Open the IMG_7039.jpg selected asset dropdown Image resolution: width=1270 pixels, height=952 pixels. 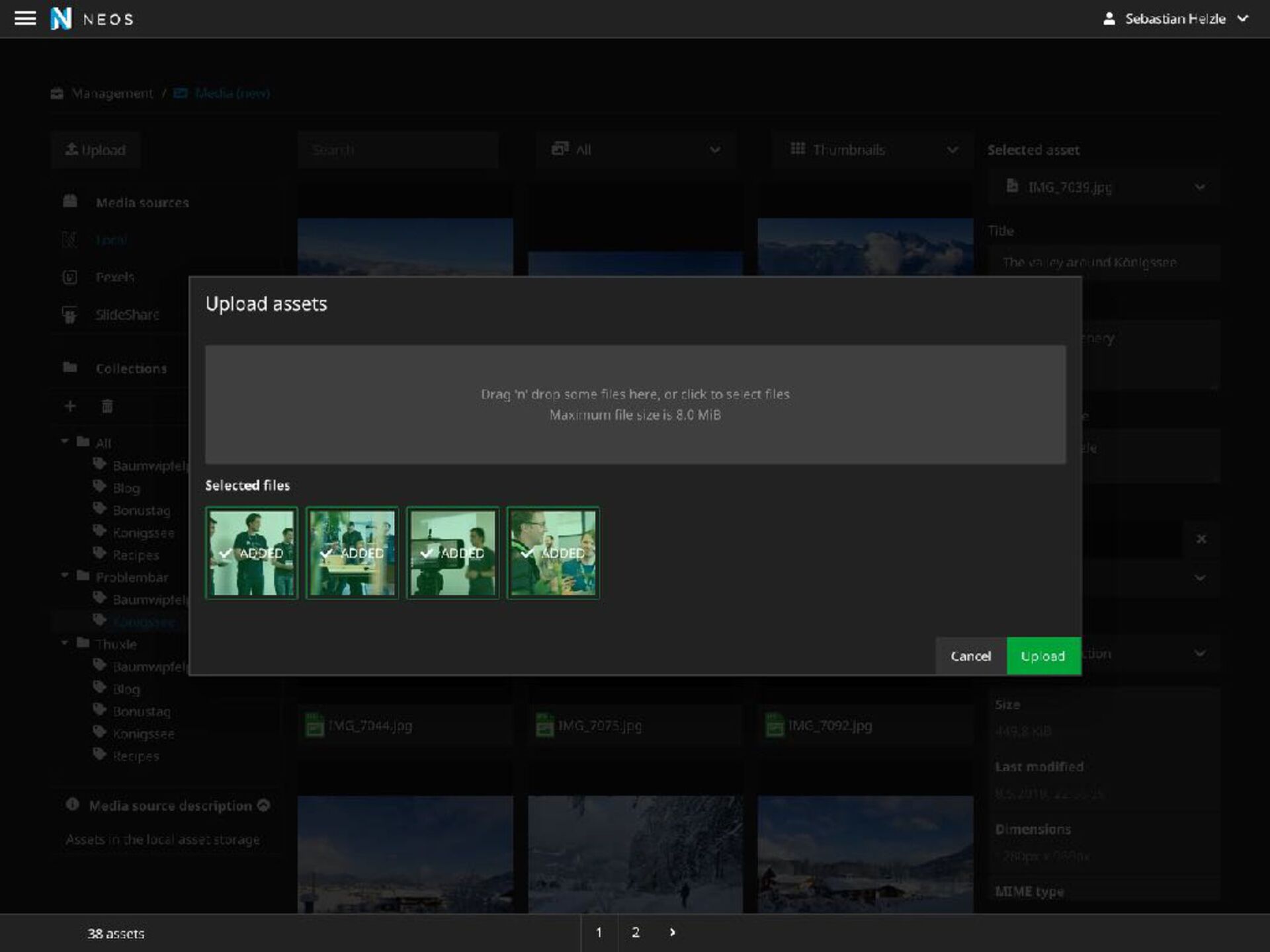pos(1105,187)
